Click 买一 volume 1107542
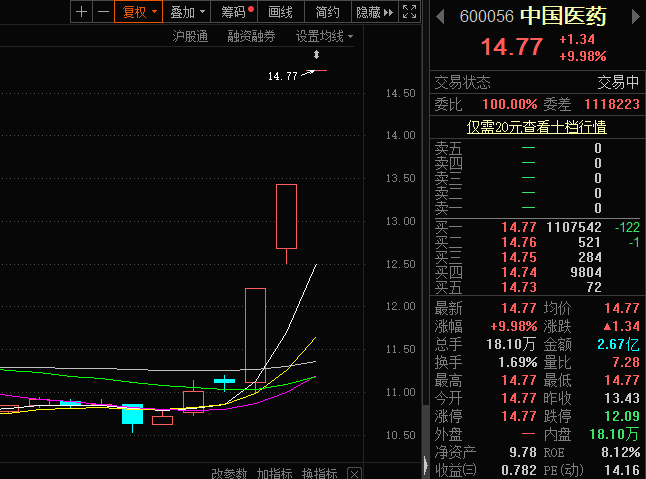The width and height of the screenshot is (646, 479). (574, 227)
